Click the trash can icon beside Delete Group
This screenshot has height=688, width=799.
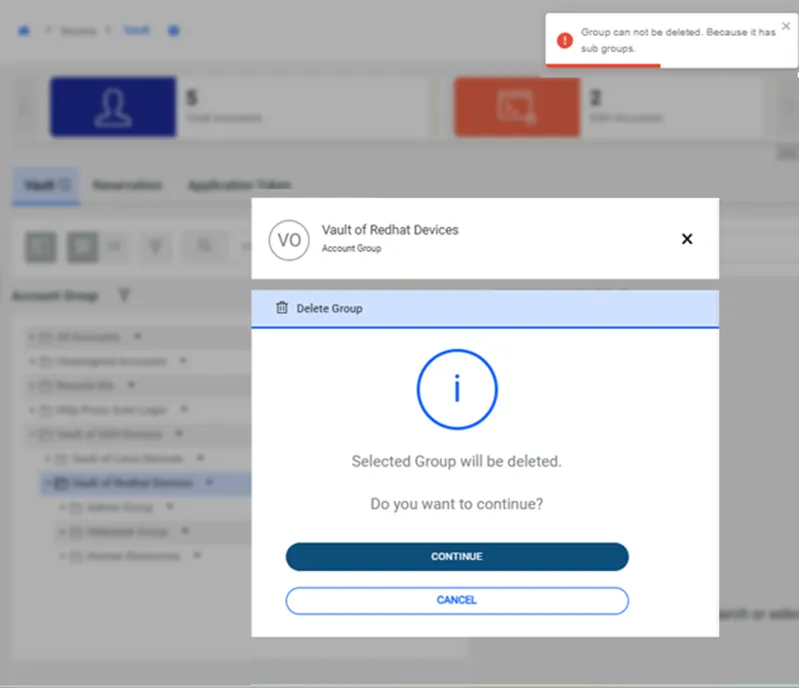[x=282, y=308]
